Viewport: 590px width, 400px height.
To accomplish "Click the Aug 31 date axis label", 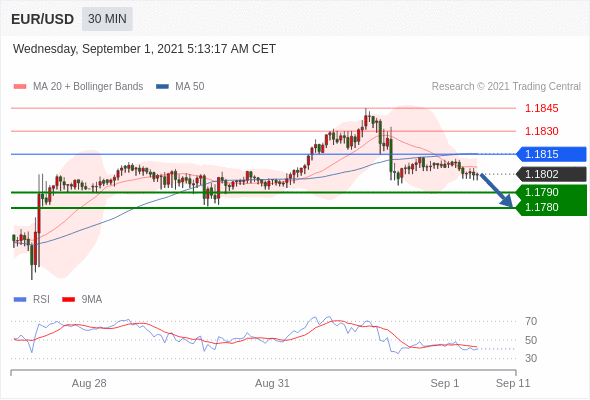I will (272, 383).
